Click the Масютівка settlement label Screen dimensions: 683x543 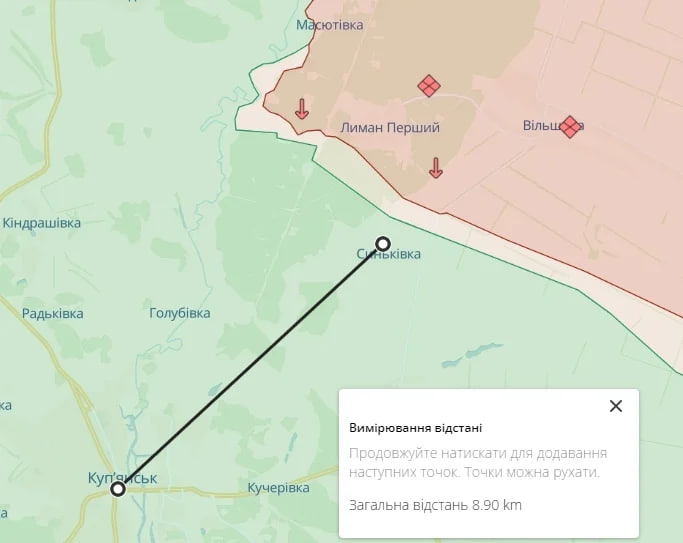(x=330, y=25)
